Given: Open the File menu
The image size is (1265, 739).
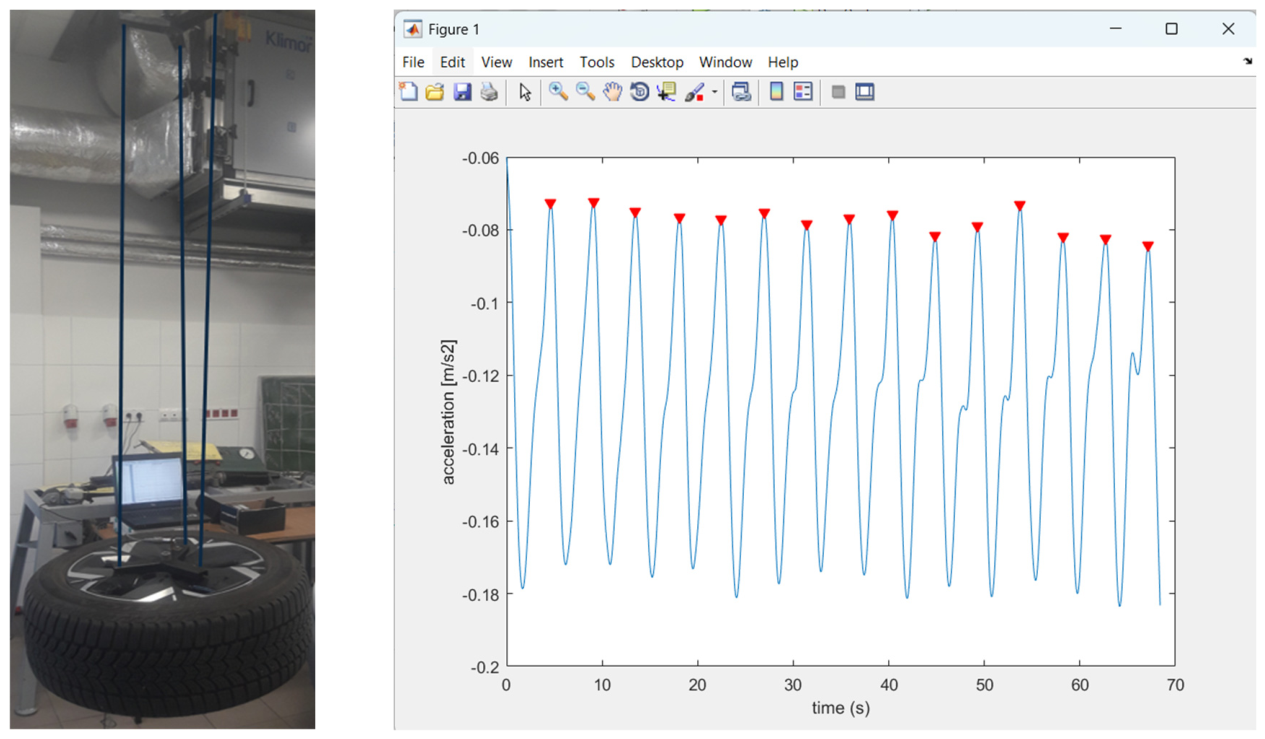Looking at the screenshot, I should point(413,62).
